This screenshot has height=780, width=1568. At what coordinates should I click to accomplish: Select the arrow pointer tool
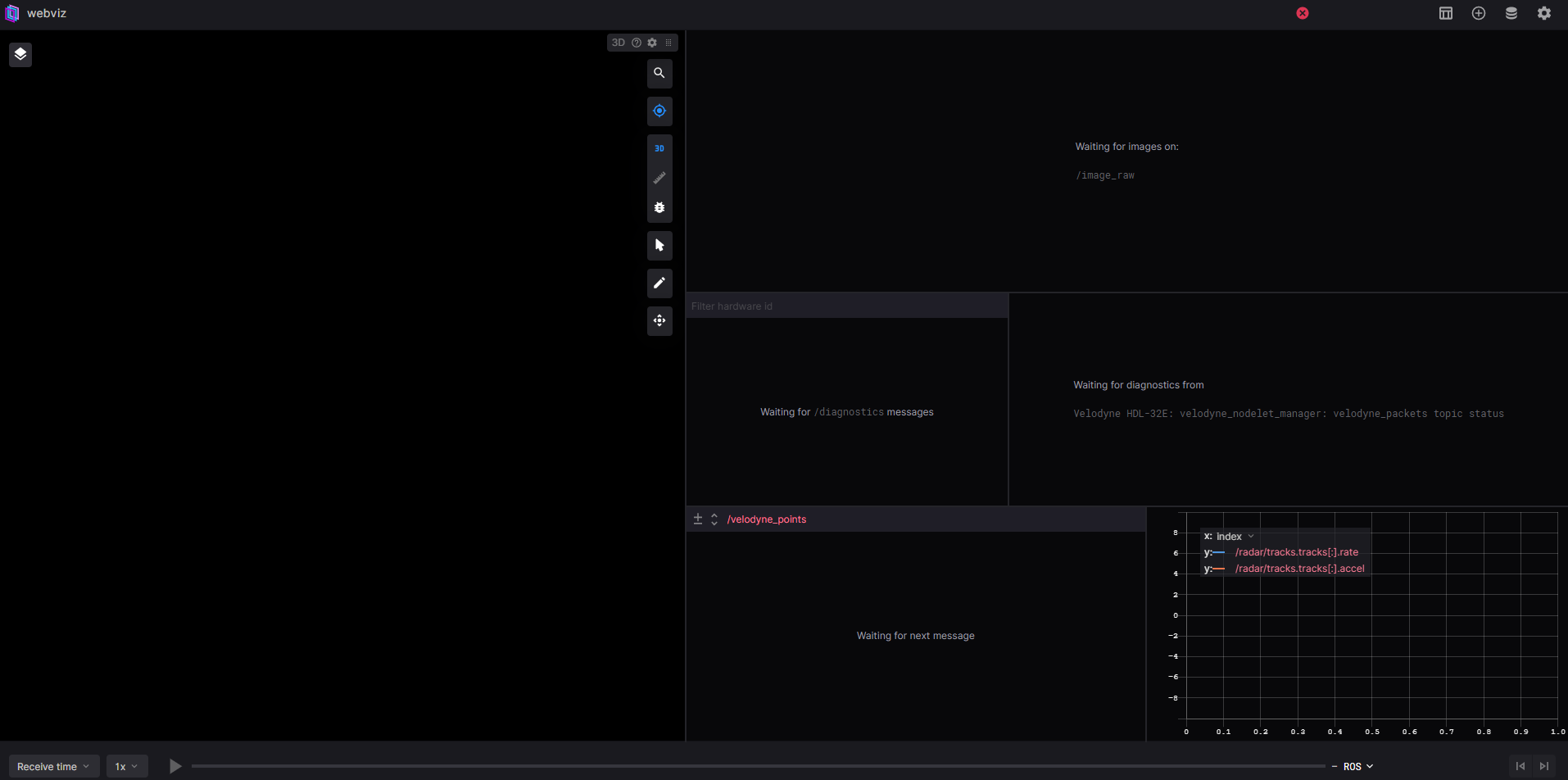point(659,245)
